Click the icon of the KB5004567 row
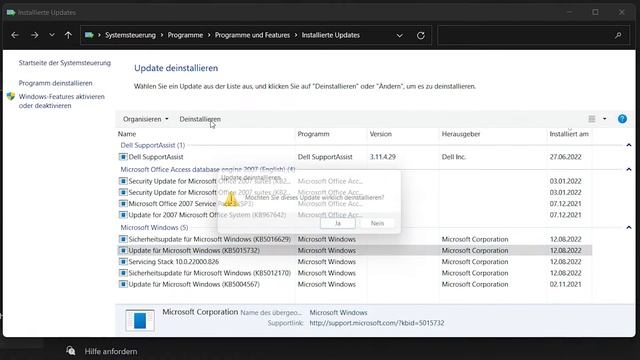Screen dimensions: 640x360 [x=123, y=284]
